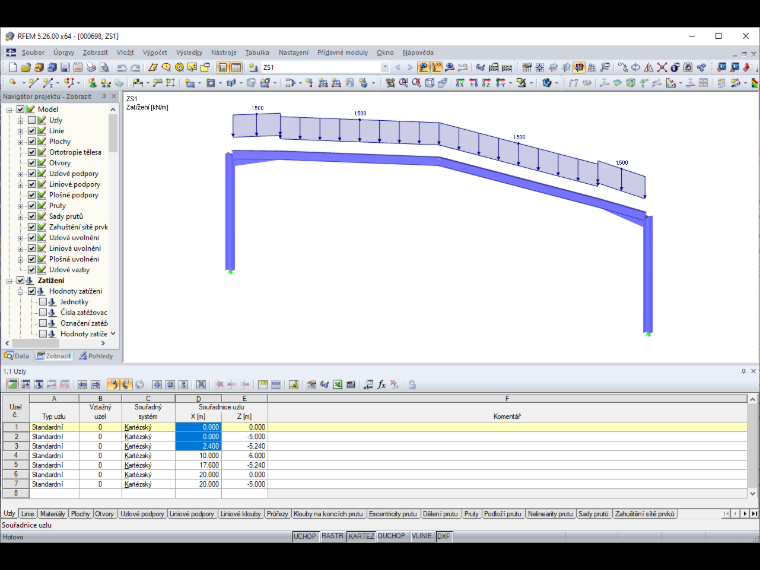Open the ZS1 load case dropdown
760x570 pixels.
tap(385, 68)
